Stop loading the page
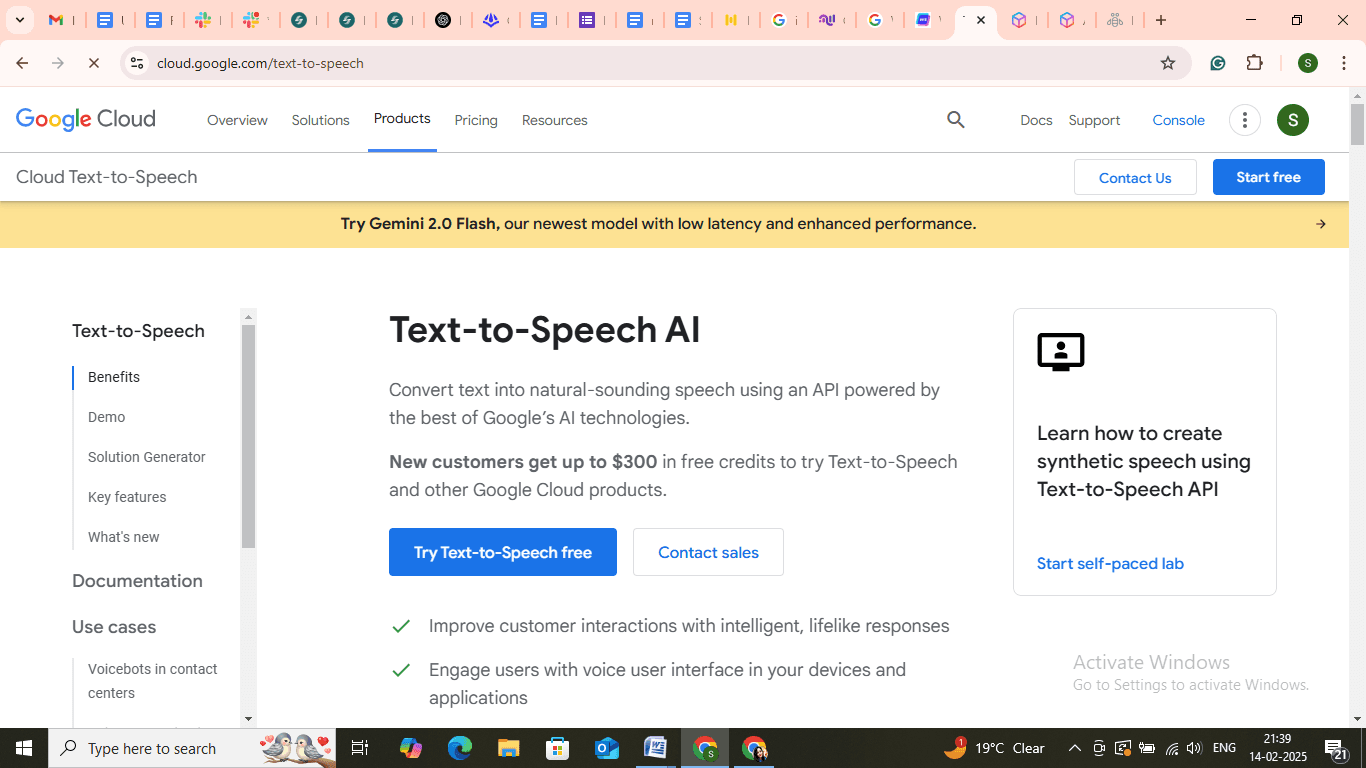 tap(93, 63)
